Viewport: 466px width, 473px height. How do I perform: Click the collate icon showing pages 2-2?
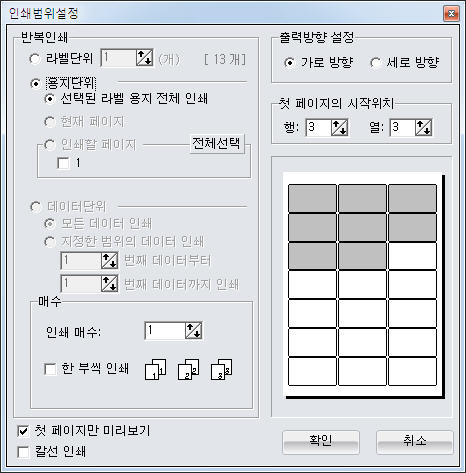click(x=189, y=369)
